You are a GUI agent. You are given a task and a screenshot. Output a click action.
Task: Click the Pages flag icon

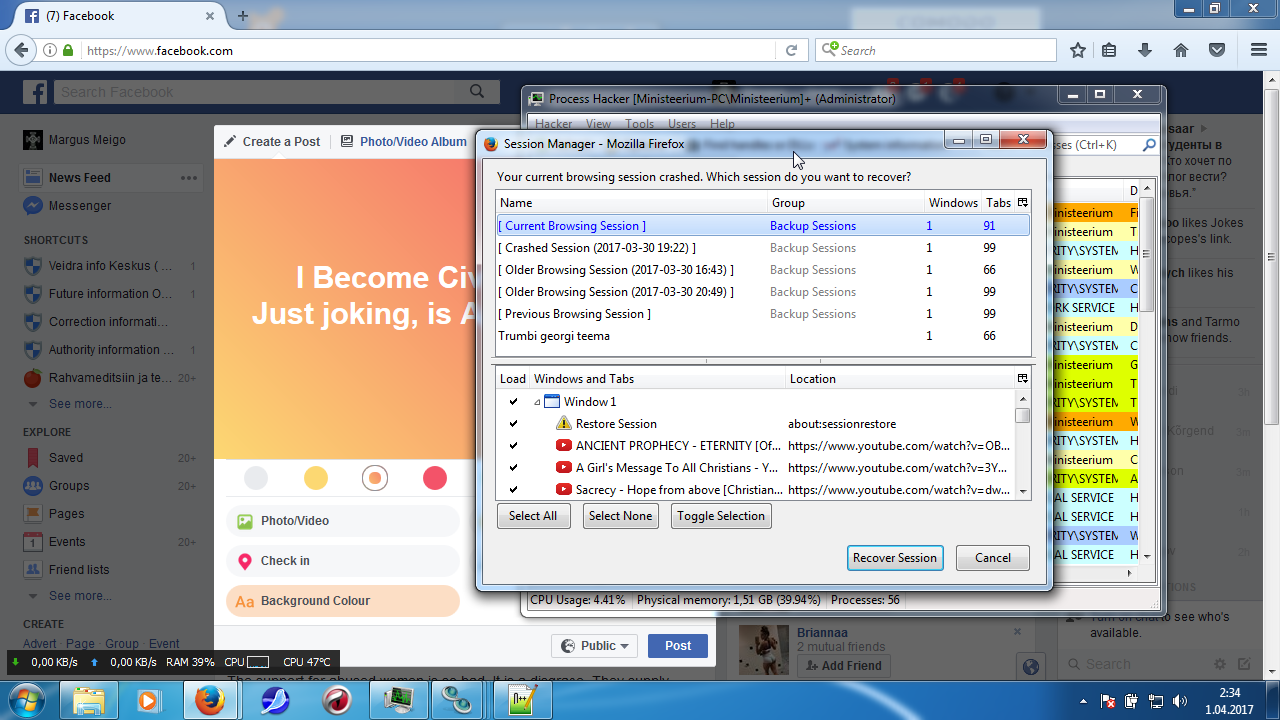[x=33, y=514]
